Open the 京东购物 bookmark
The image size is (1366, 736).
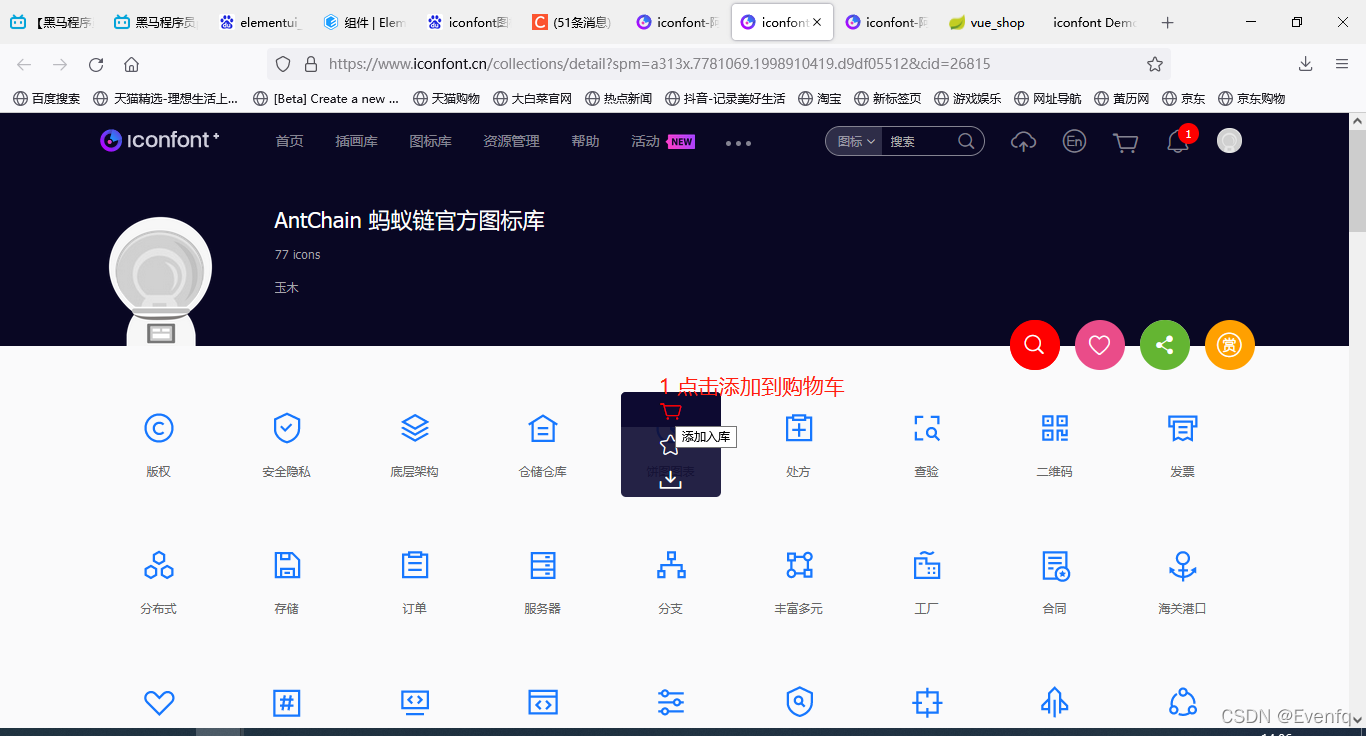(x=1251, y=98)
